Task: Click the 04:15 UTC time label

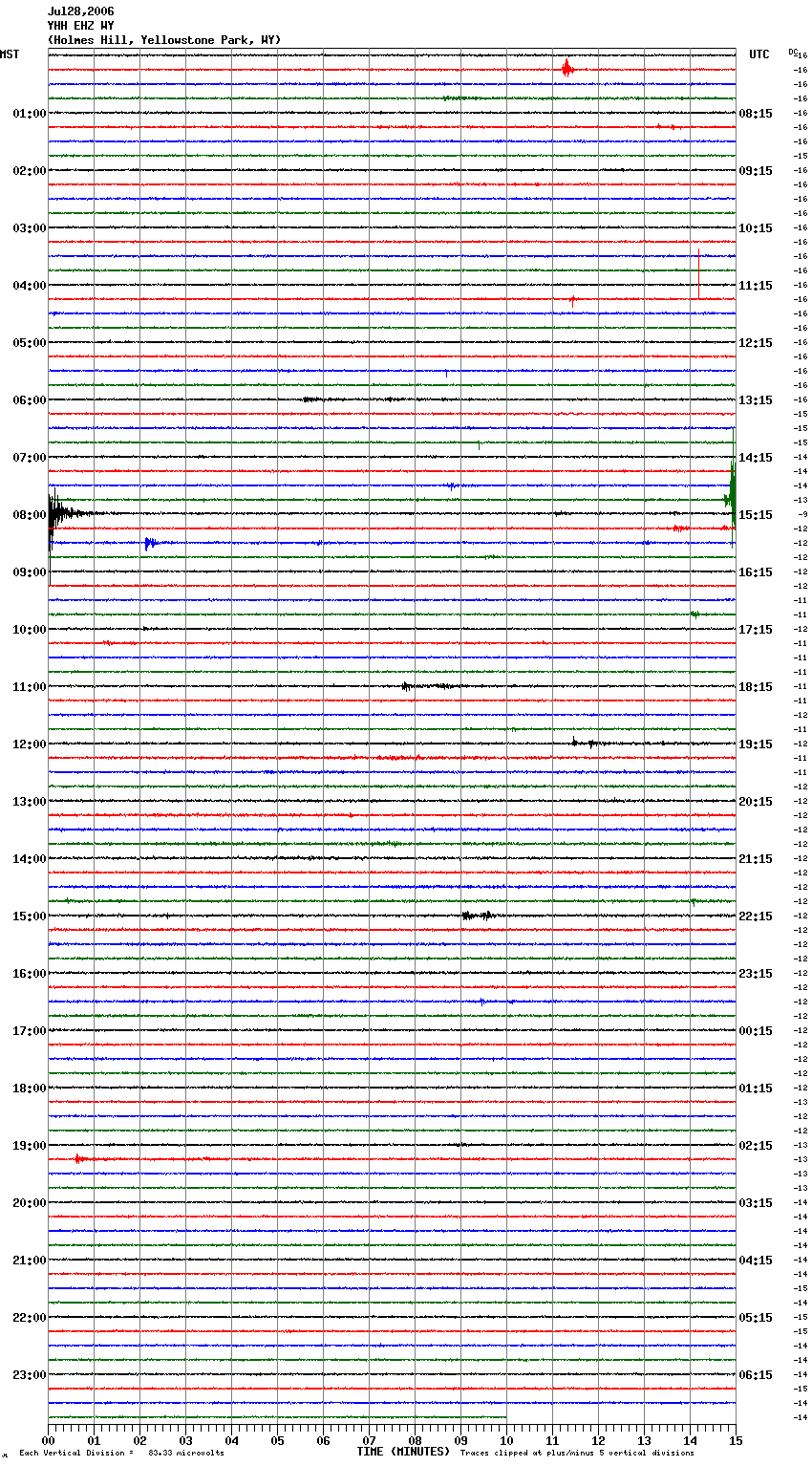Action: (x=756, y=1261)
